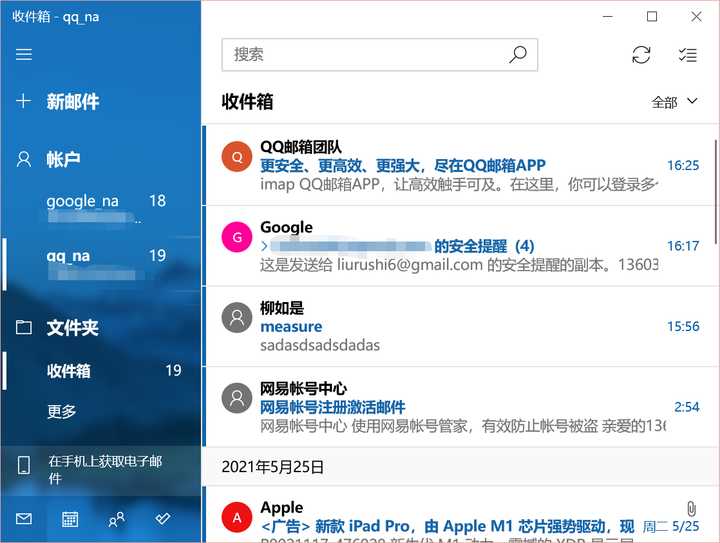Open 柳如是 measure email
This screenshot has width=720, height=543.
(x=459, y=326)
